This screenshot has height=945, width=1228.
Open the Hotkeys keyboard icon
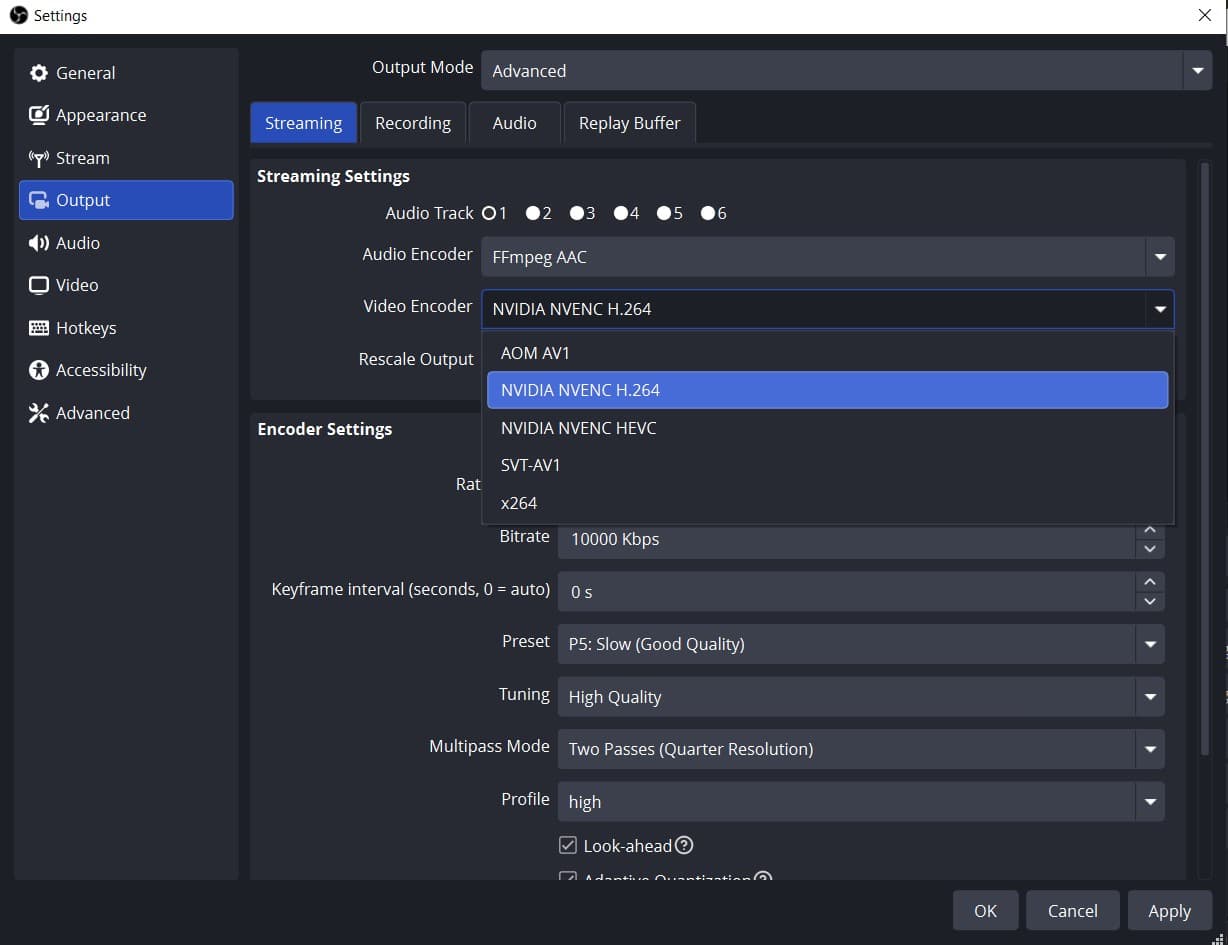pyautogui.click(x=39, y=328)
